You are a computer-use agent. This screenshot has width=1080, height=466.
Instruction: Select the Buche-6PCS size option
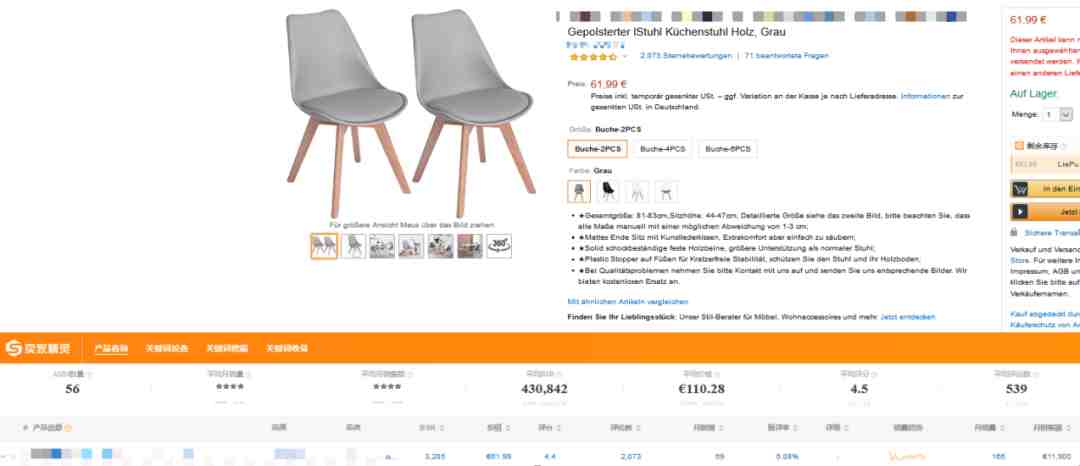tap(727, 149)
